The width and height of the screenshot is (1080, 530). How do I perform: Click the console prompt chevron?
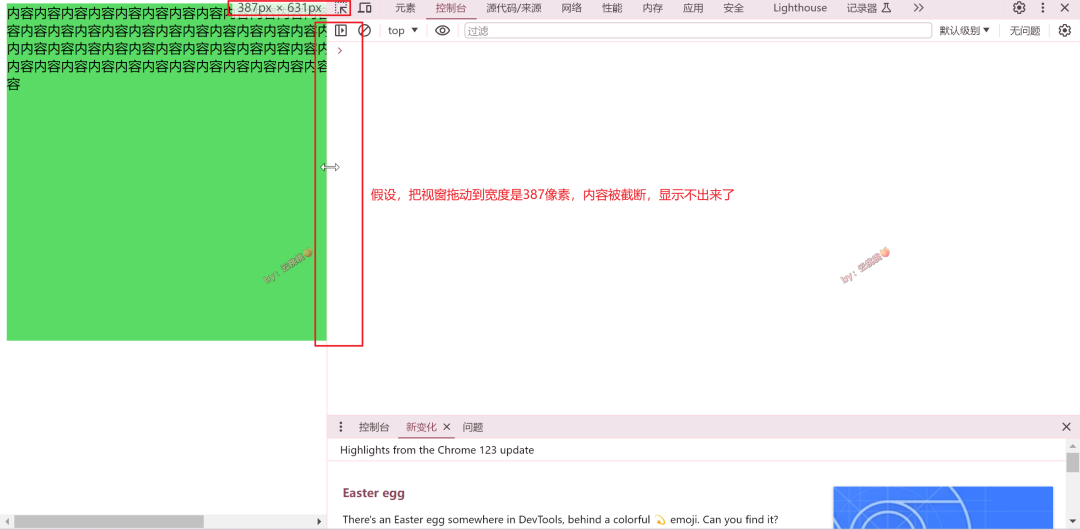[x=340, y=50]
